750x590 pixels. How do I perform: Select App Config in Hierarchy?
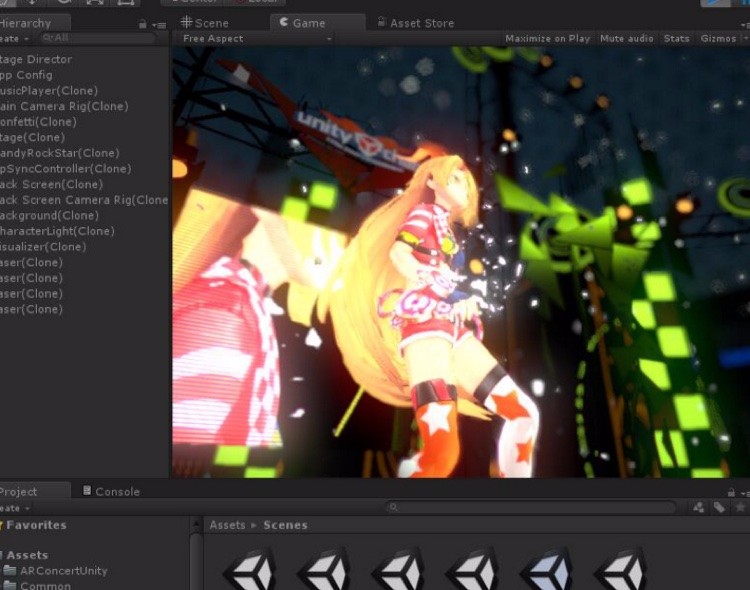(x=26, y=75)
